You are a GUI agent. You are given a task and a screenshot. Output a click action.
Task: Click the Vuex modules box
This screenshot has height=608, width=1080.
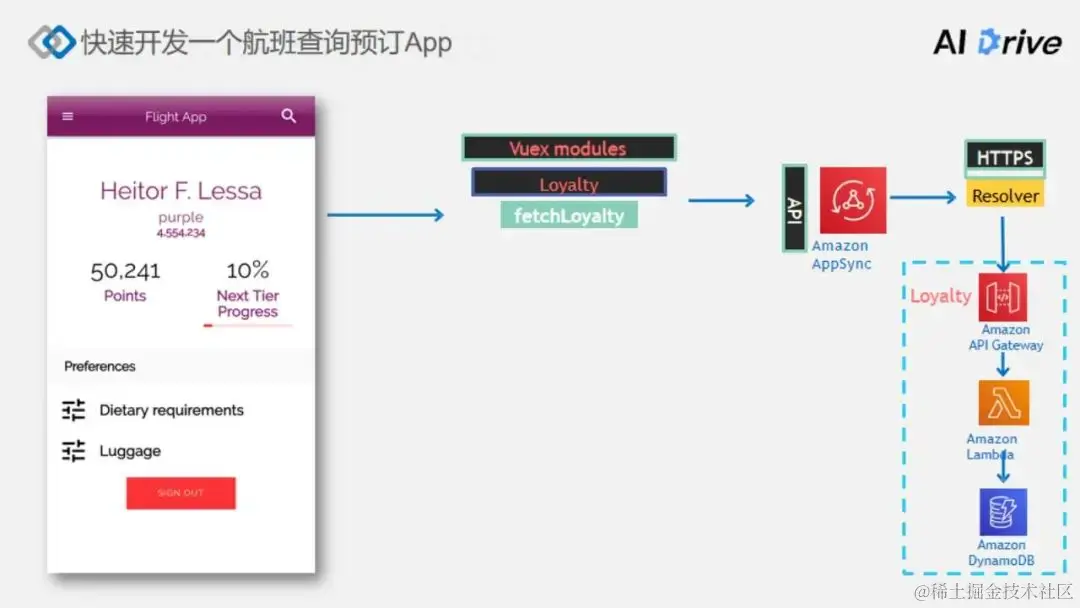(568, 148)
